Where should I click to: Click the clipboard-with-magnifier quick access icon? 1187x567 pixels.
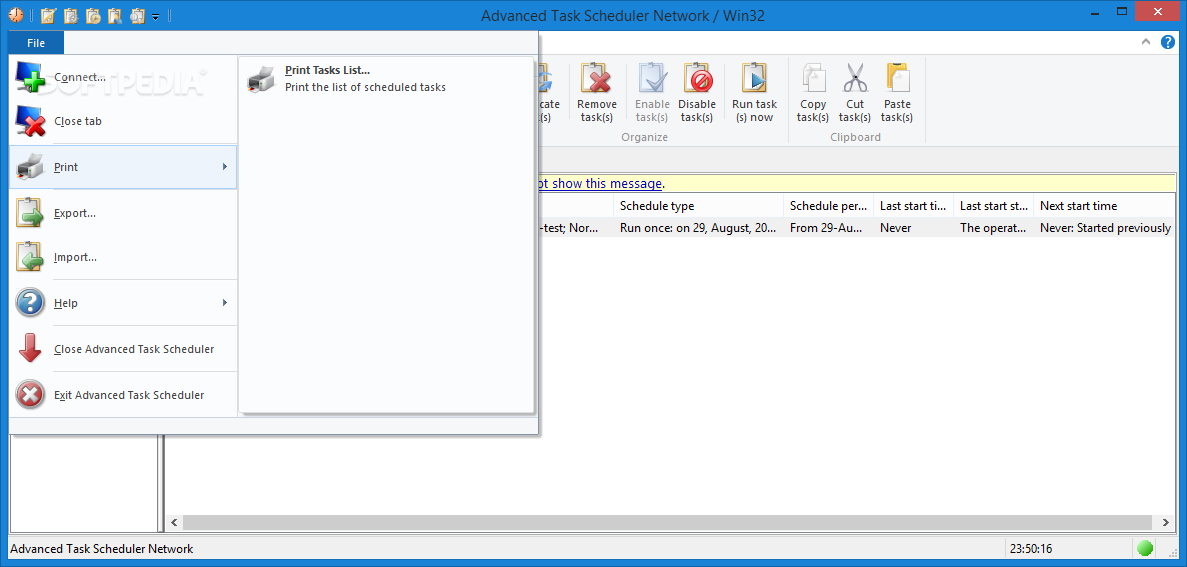click(x=138, y=15)
